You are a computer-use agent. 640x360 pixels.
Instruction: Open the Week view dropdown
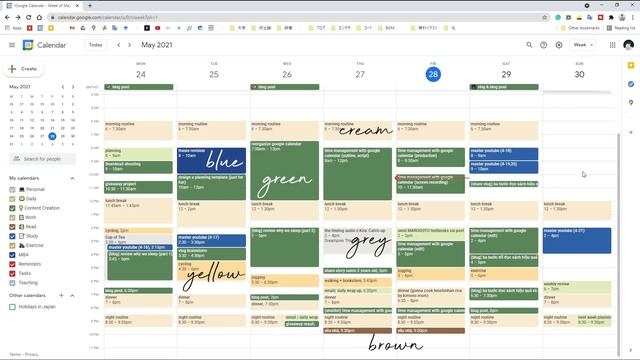583,45
